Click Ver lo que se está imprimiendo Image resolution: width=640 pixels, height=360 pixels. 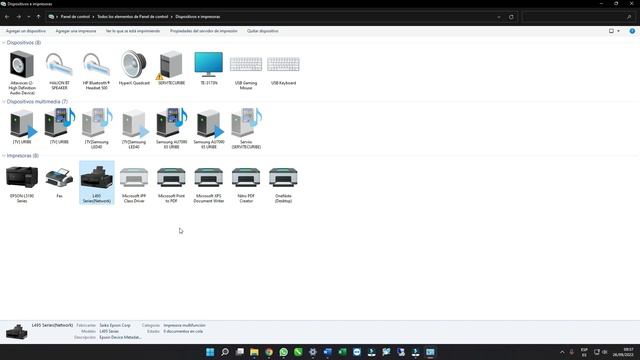[133, 31]
